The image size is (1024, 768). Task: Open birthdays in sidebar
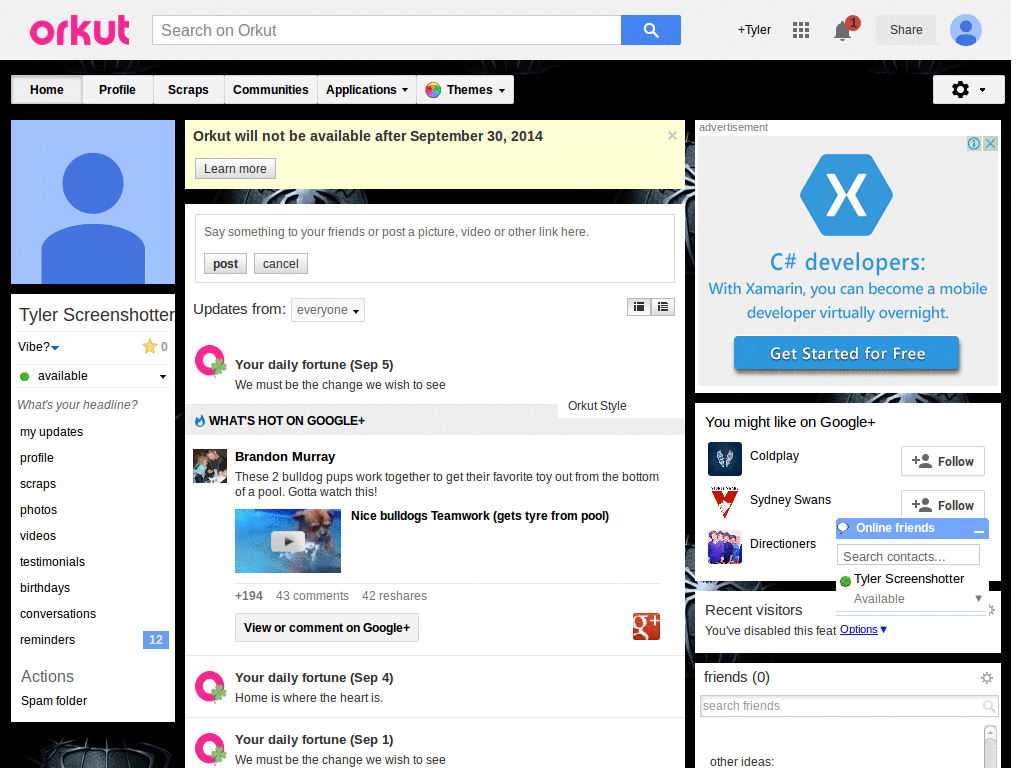coord(45,588)
